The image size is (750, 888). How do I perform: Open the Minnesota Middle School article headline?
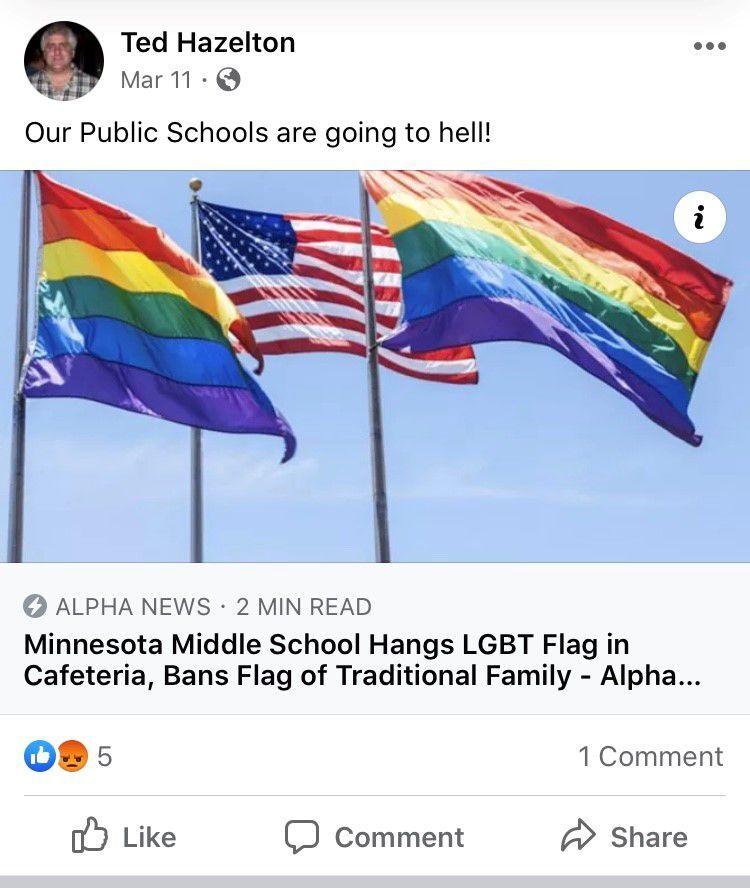click(x=363, y=660)
